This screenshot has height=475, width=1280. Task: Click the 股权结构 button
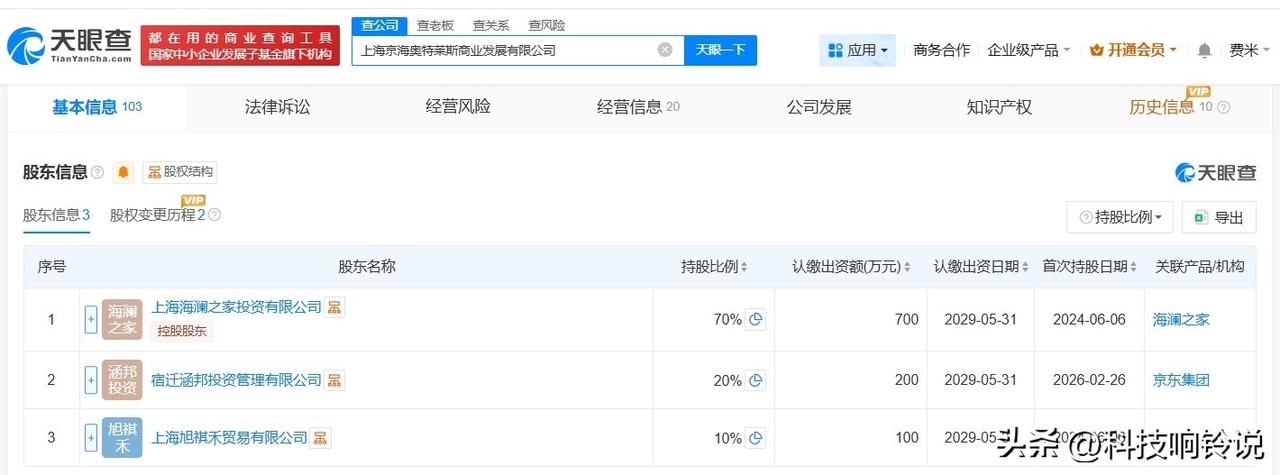pos(180,172)
